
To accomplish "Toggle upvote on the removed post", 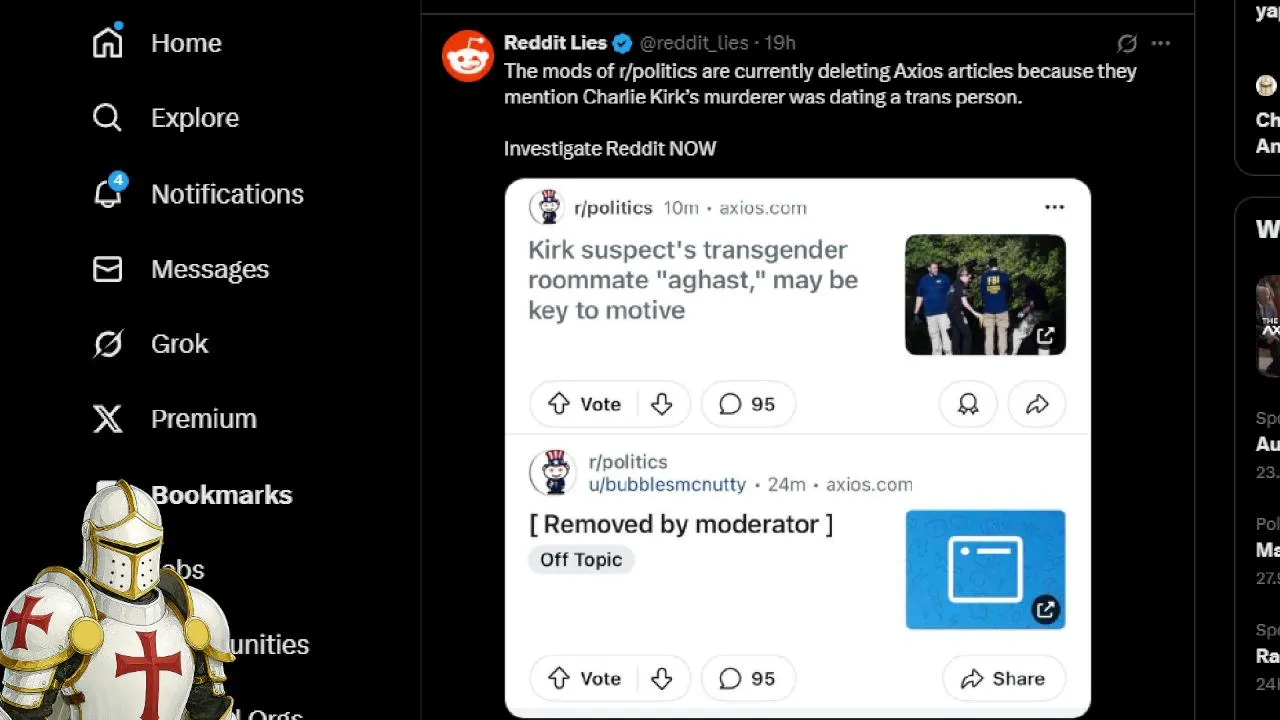I will (558, 678).
